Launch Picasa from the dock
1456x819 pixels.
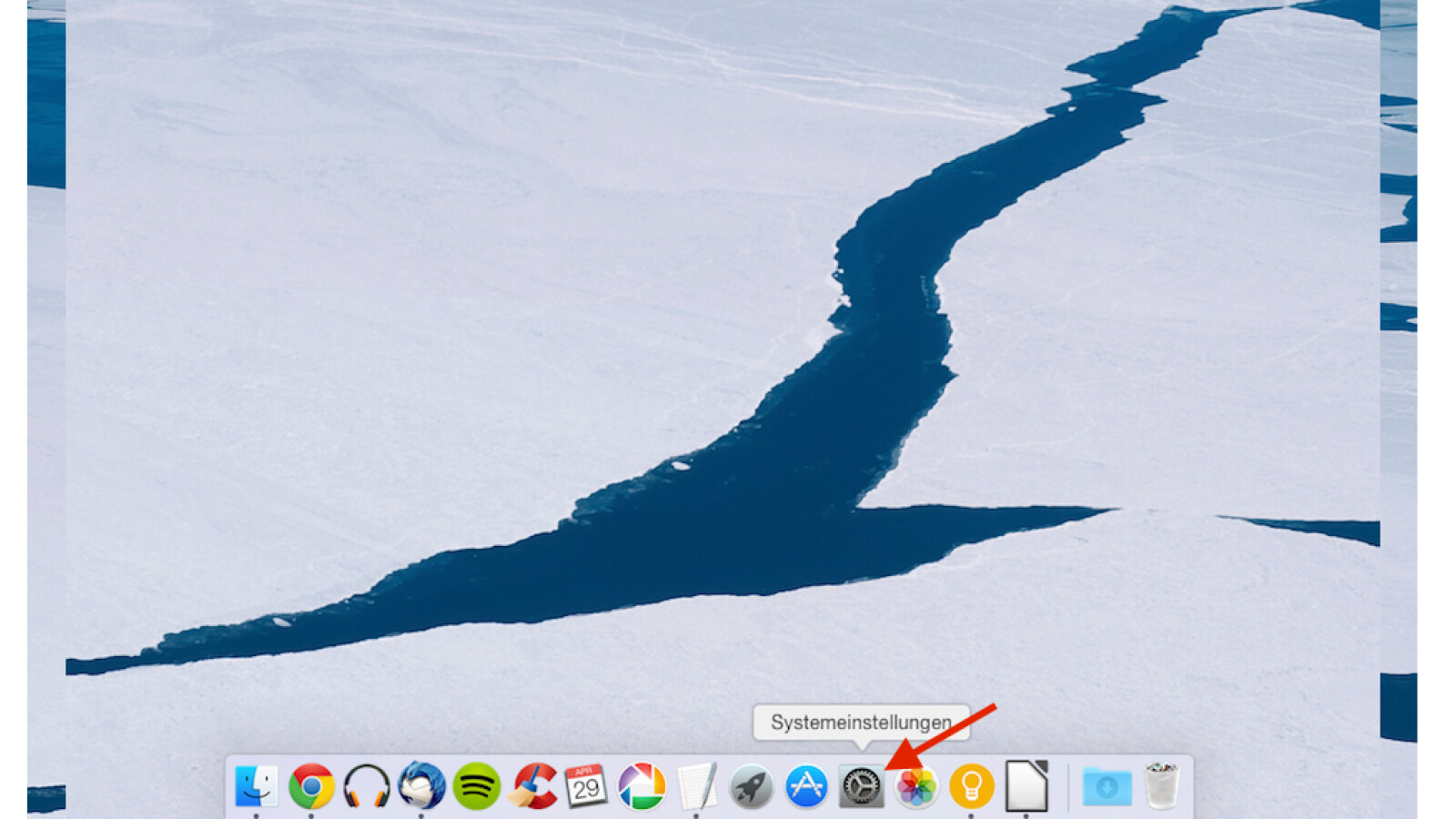tap(642, 785)
